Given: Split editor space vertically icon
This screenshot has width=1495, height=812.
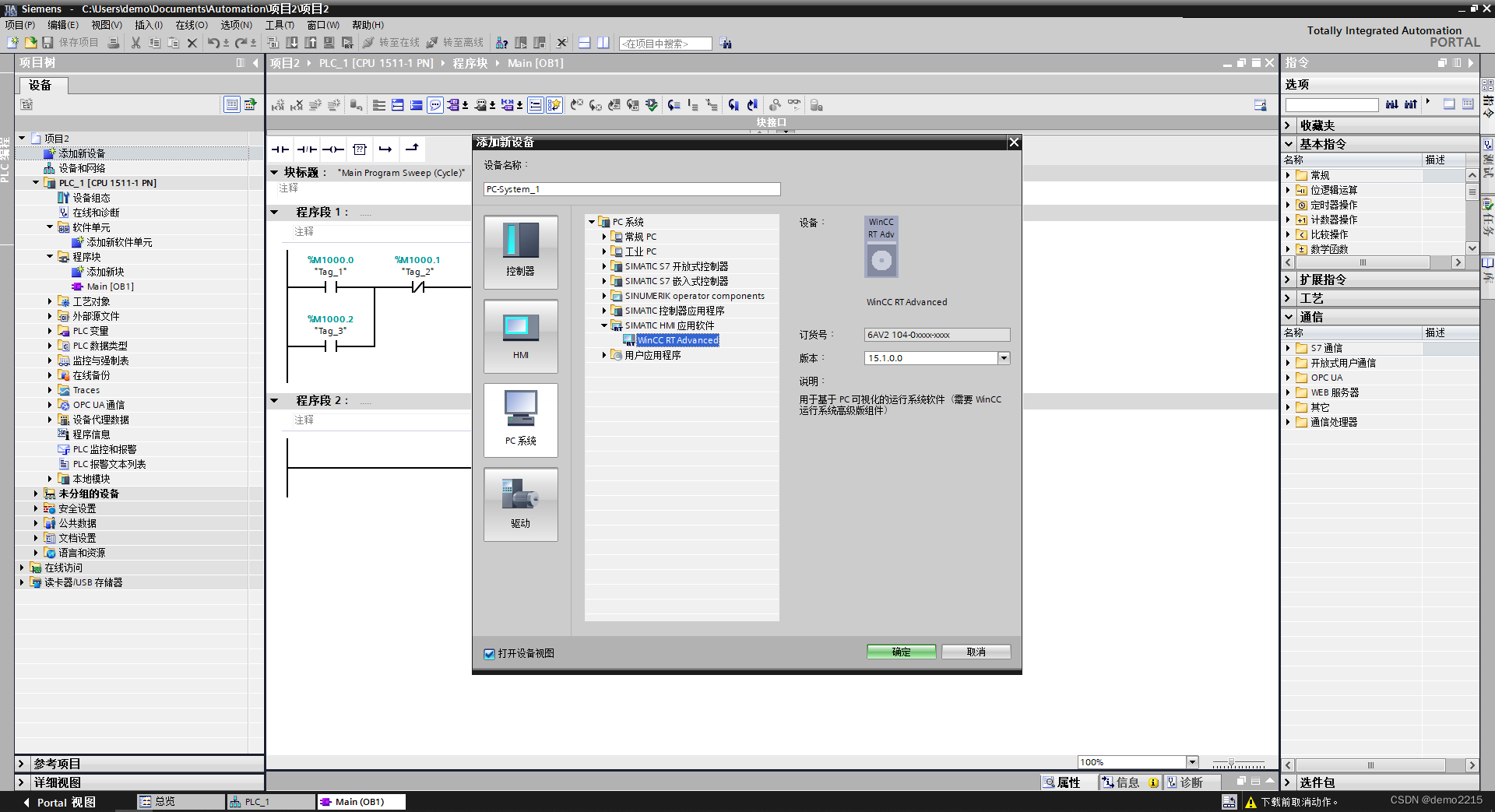Looking at the screenshot, I should (603, 43).
